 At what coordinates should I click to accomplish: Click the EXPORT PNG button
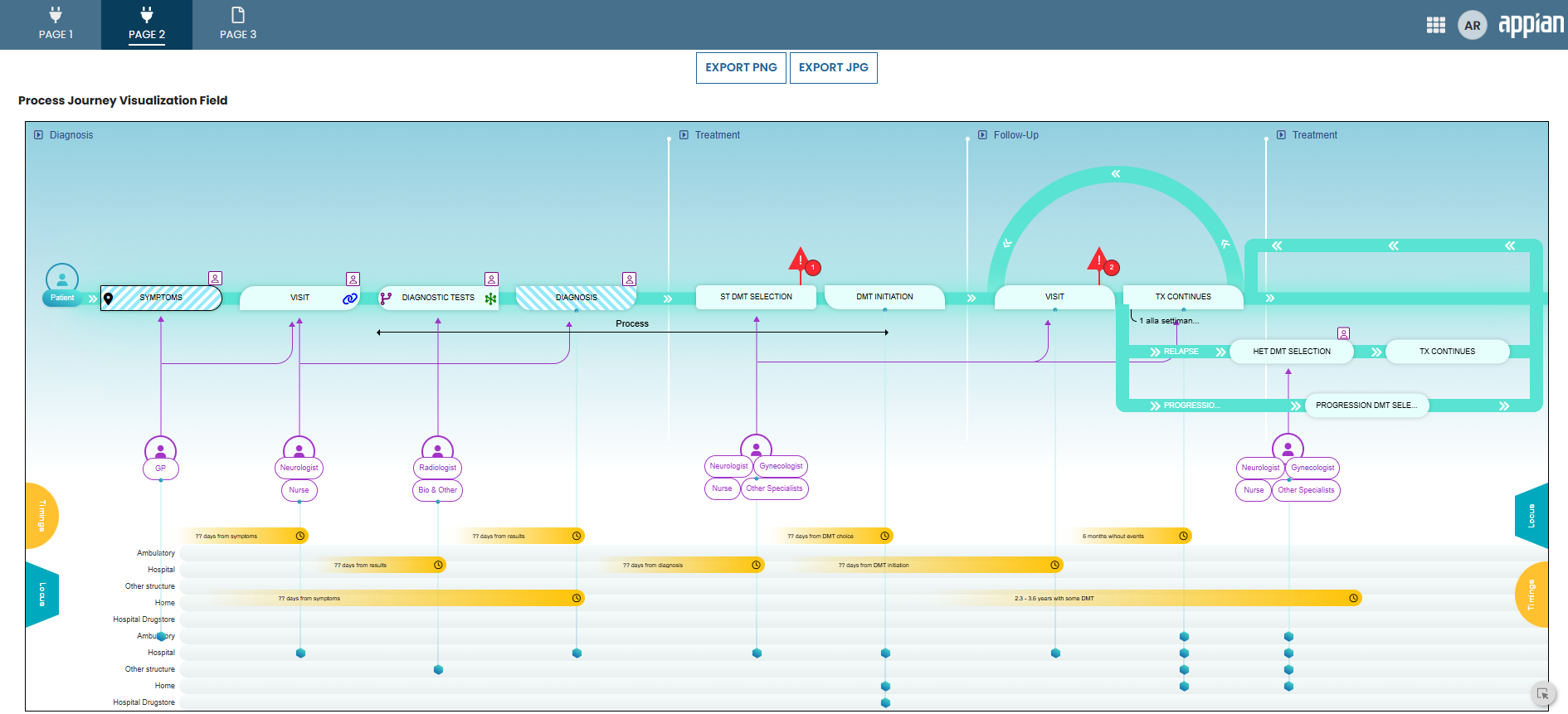[x=741, y=68]
